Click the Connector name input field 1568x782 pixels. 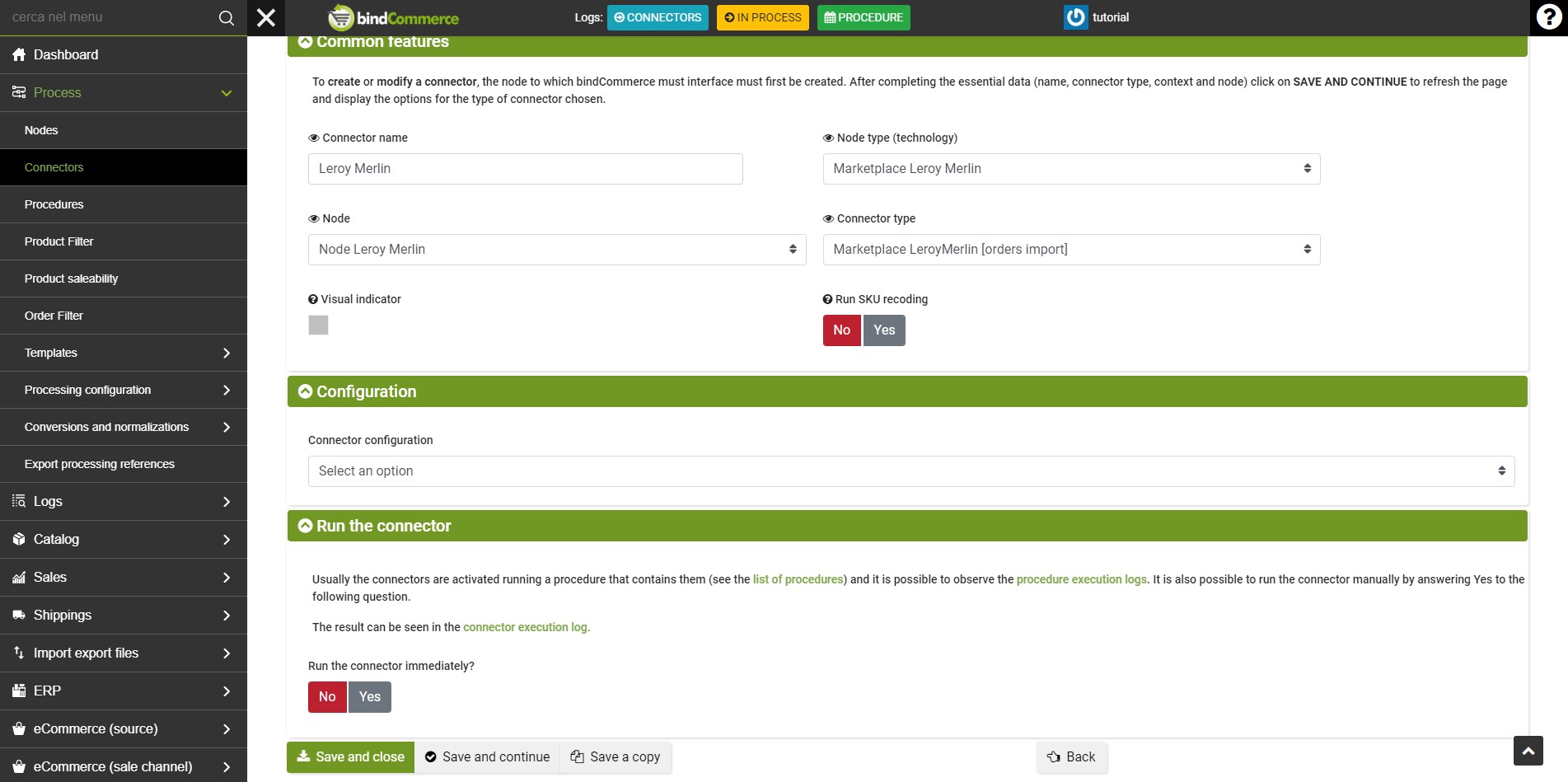click(526, 169)
